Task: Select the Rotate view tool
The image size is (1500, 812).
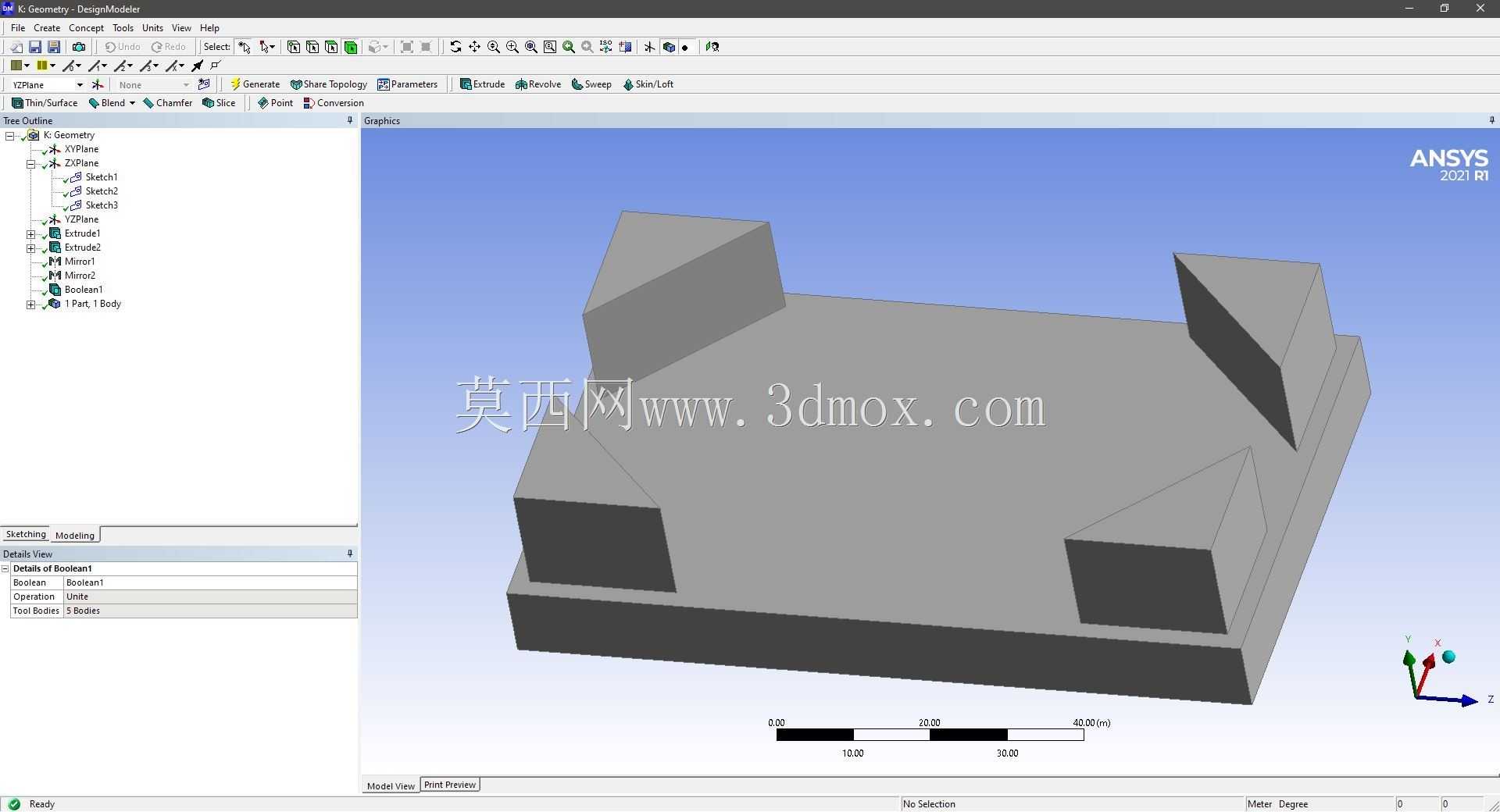Action: tap(455, 47)
